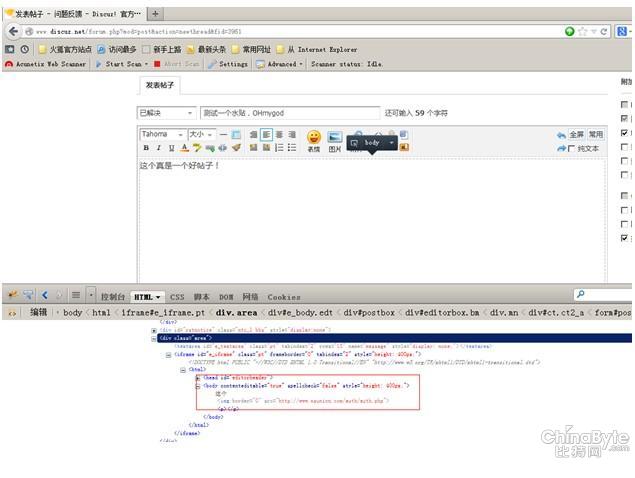Toggle the 纯文本 plain-text checkbox
Image resolution: width=635 pixels, height=478 pixels.
571,149
